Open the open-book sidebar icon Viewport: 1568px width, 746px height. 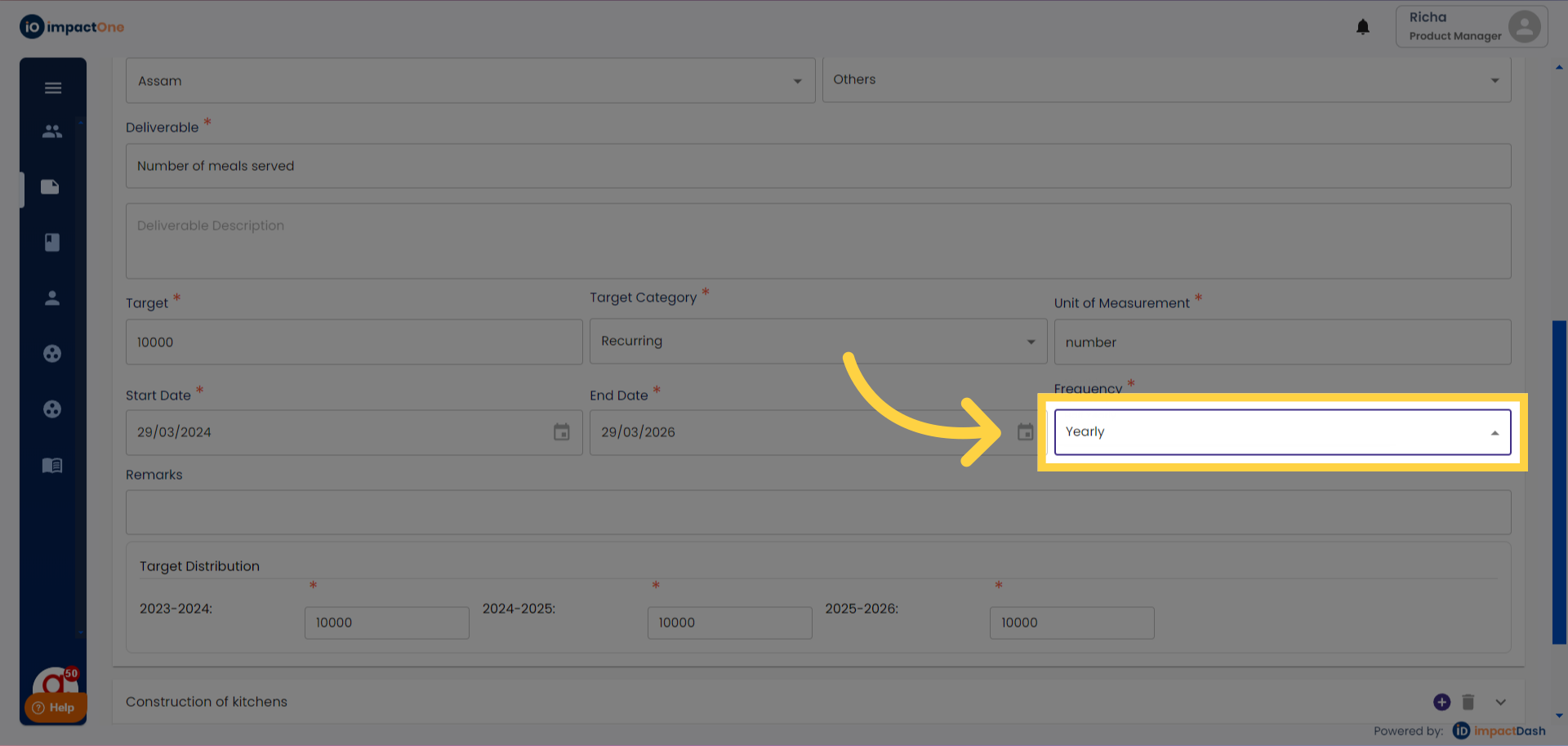[52, 465]
